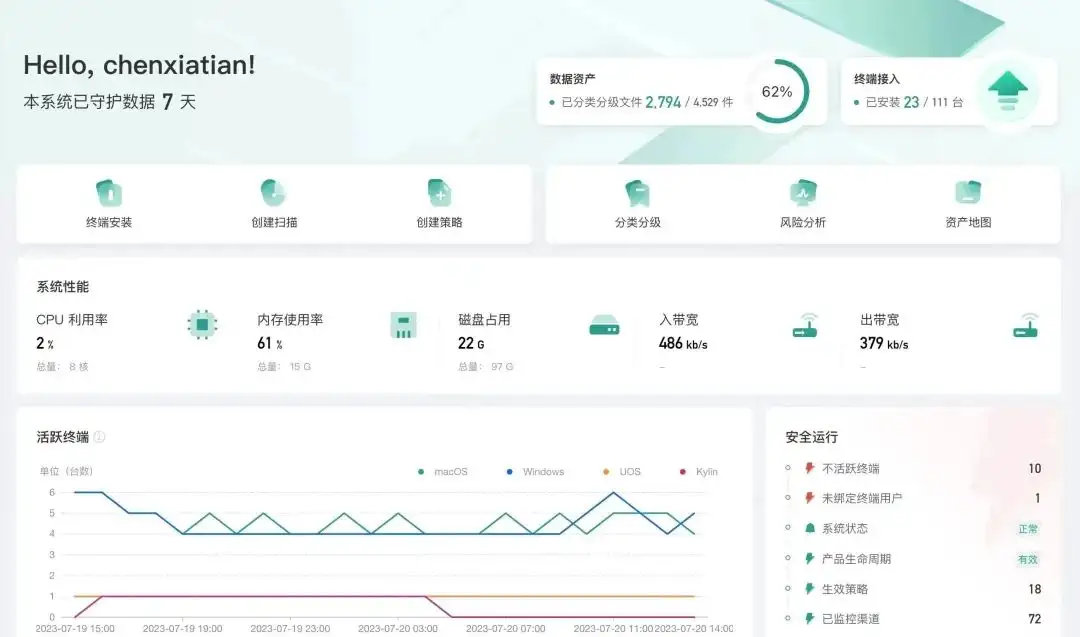Click the bell icon beside 系统状态
The height and width of the screenshot is (637, 1080).
tap(810, 528)
